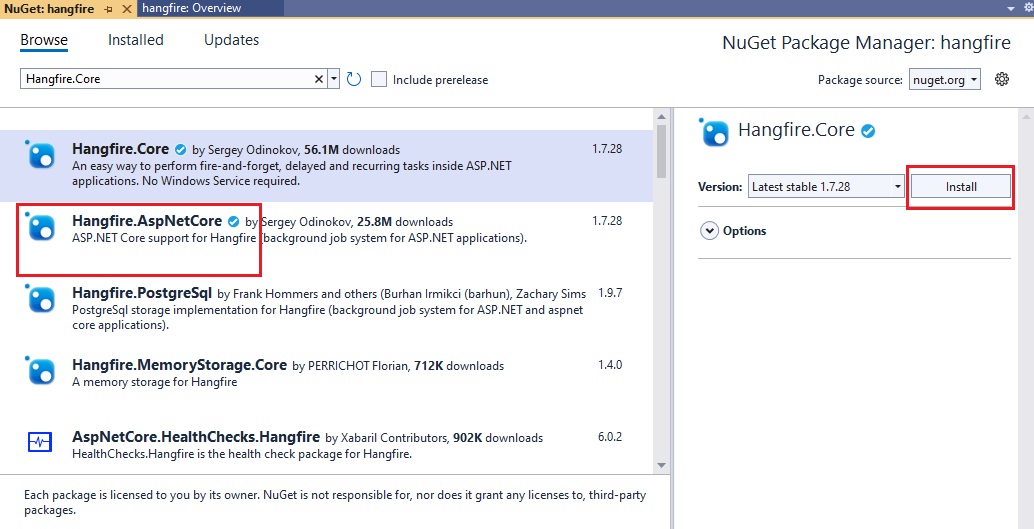The width and height of the screenshot is (1034, 529).
Task: Click in the Hangfire.Core search field
Action: [165, 79]
